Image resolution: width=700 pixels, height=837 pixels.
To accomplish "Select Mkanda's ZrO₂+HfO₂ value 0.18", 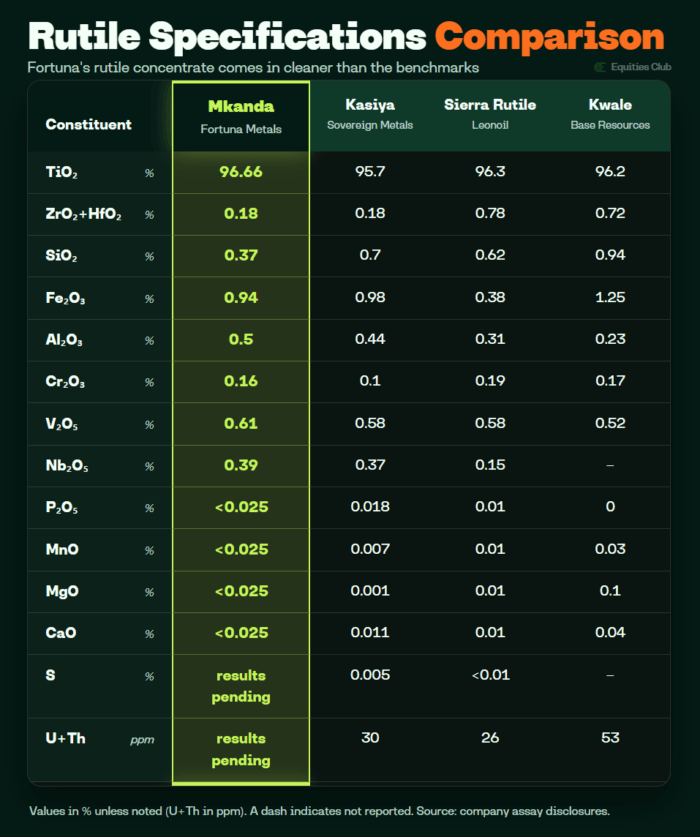I will [241, 214].
